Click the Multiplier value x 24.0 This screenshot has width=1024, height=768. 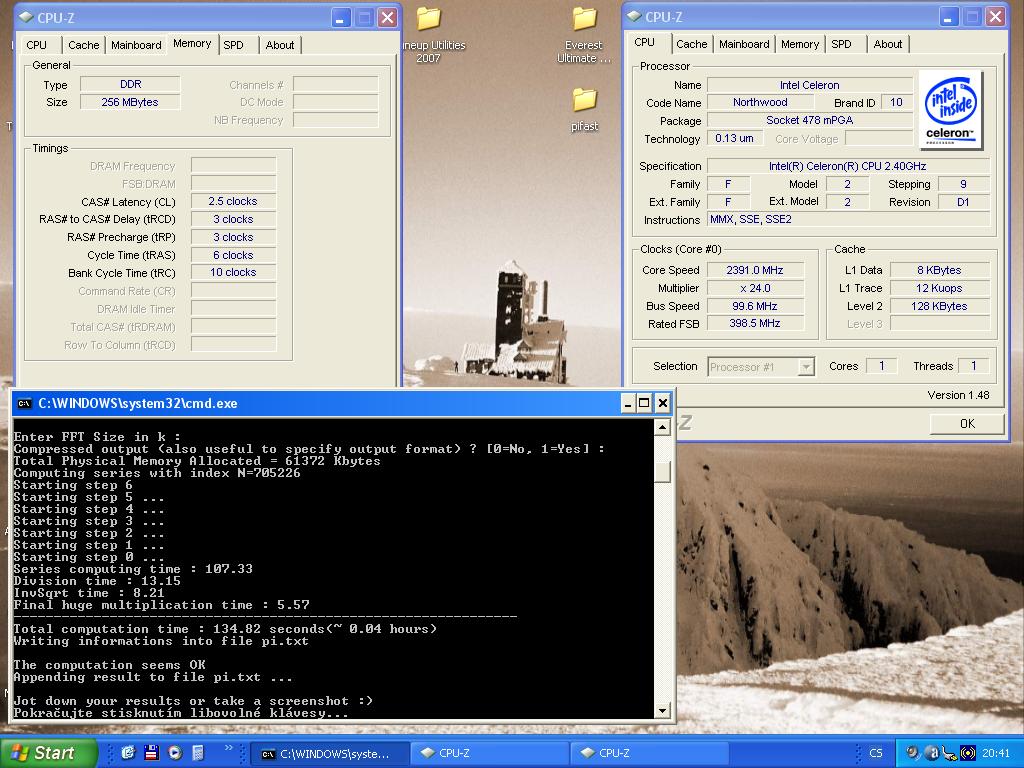tap(755, 288)
